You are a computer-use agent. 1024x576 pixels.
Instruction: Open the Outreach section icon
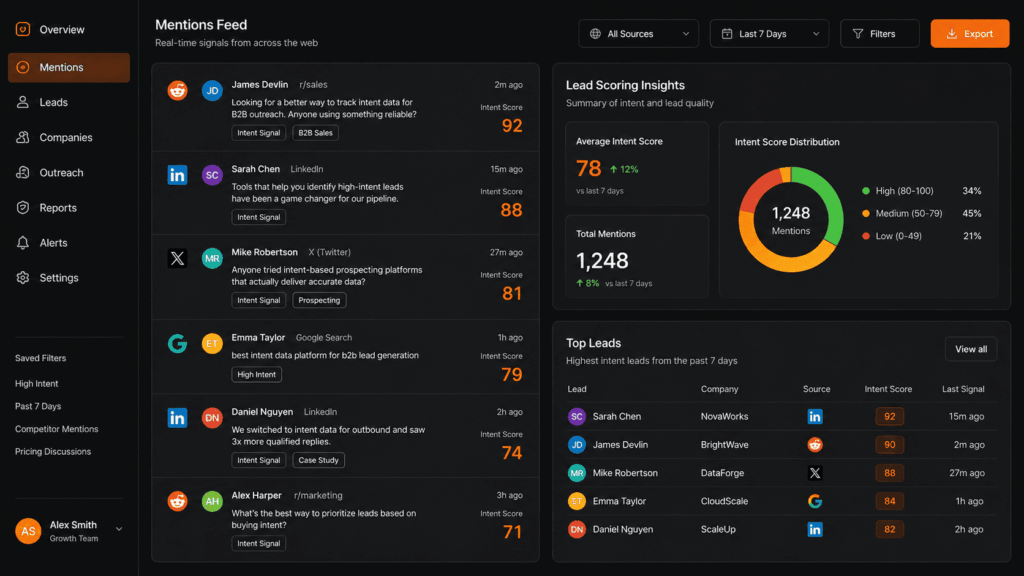click(x=22, y=172)
